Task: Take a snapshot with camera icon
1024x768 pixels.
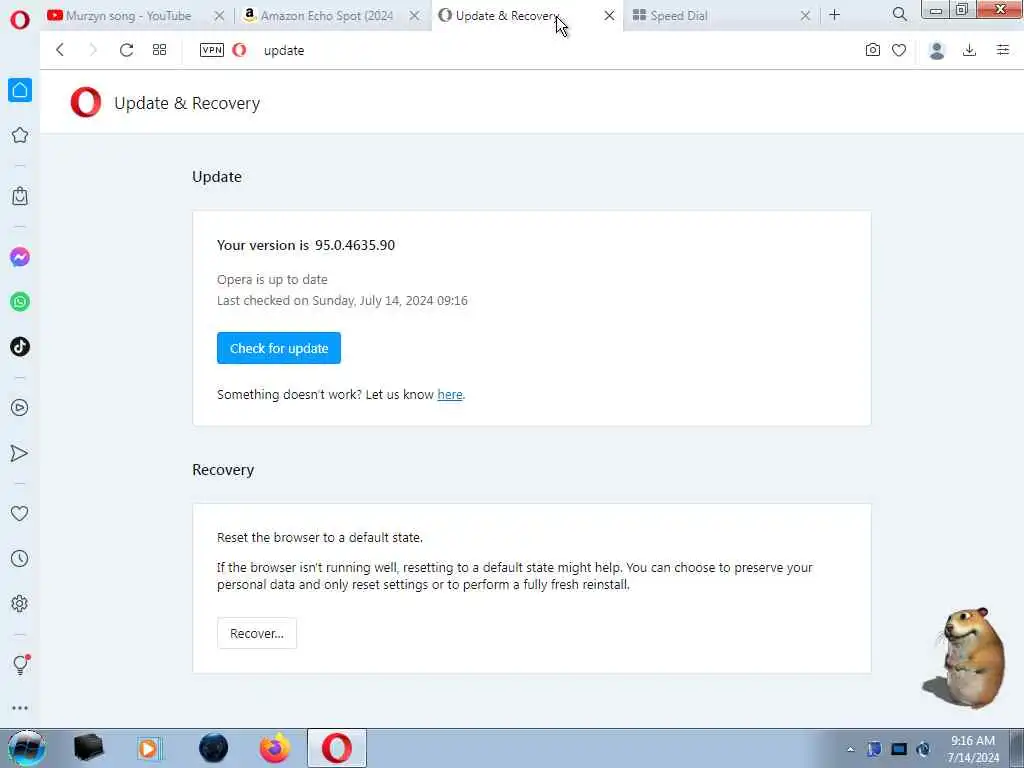Action: (872, 50)
